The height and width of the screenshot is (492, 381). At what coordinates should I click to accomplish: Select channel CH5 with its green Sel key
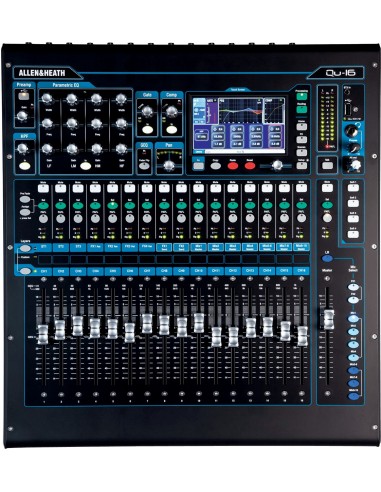tap(112, 206)
